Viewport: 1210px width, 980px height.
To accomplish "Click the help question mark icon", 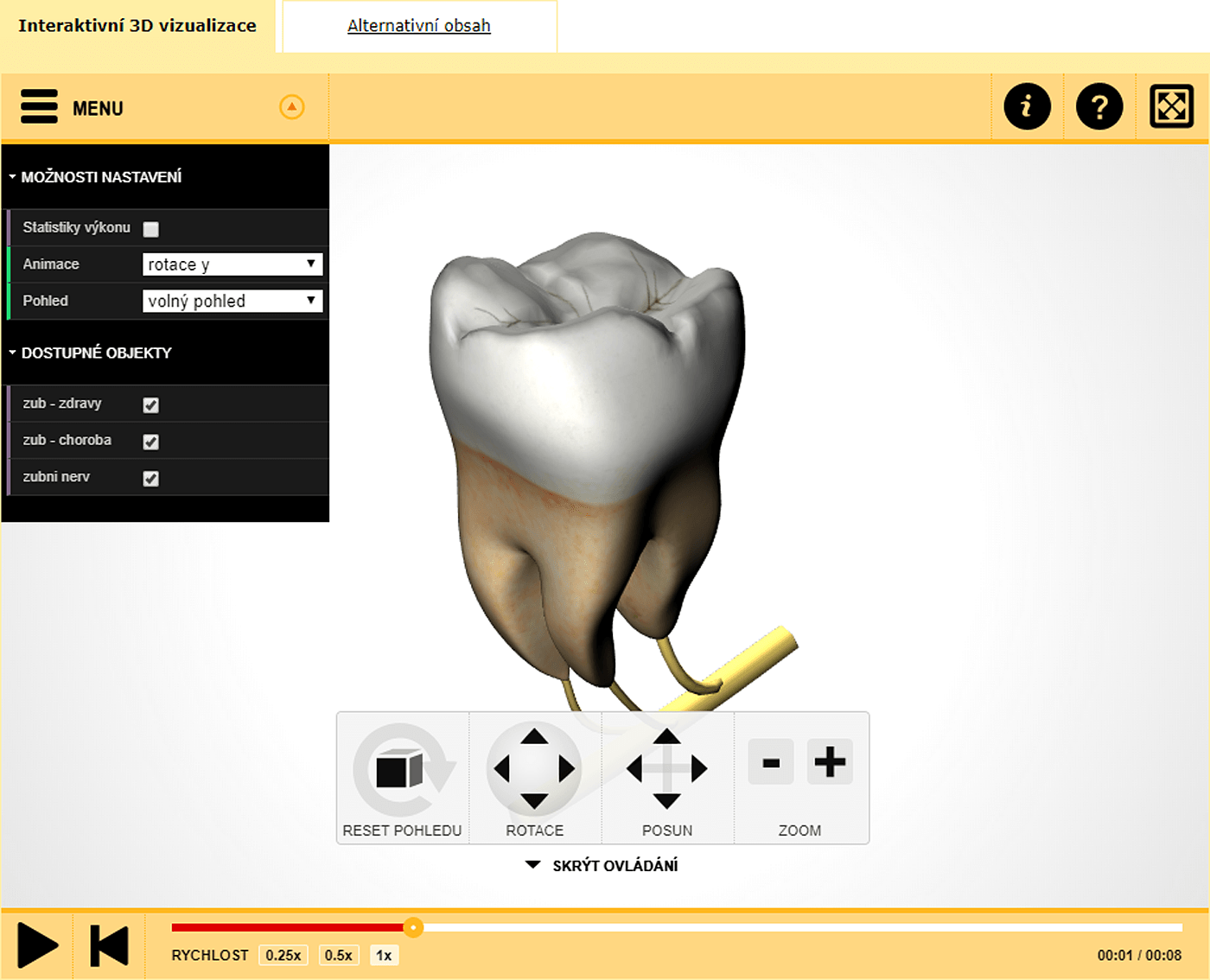I will click(1098, 105).
